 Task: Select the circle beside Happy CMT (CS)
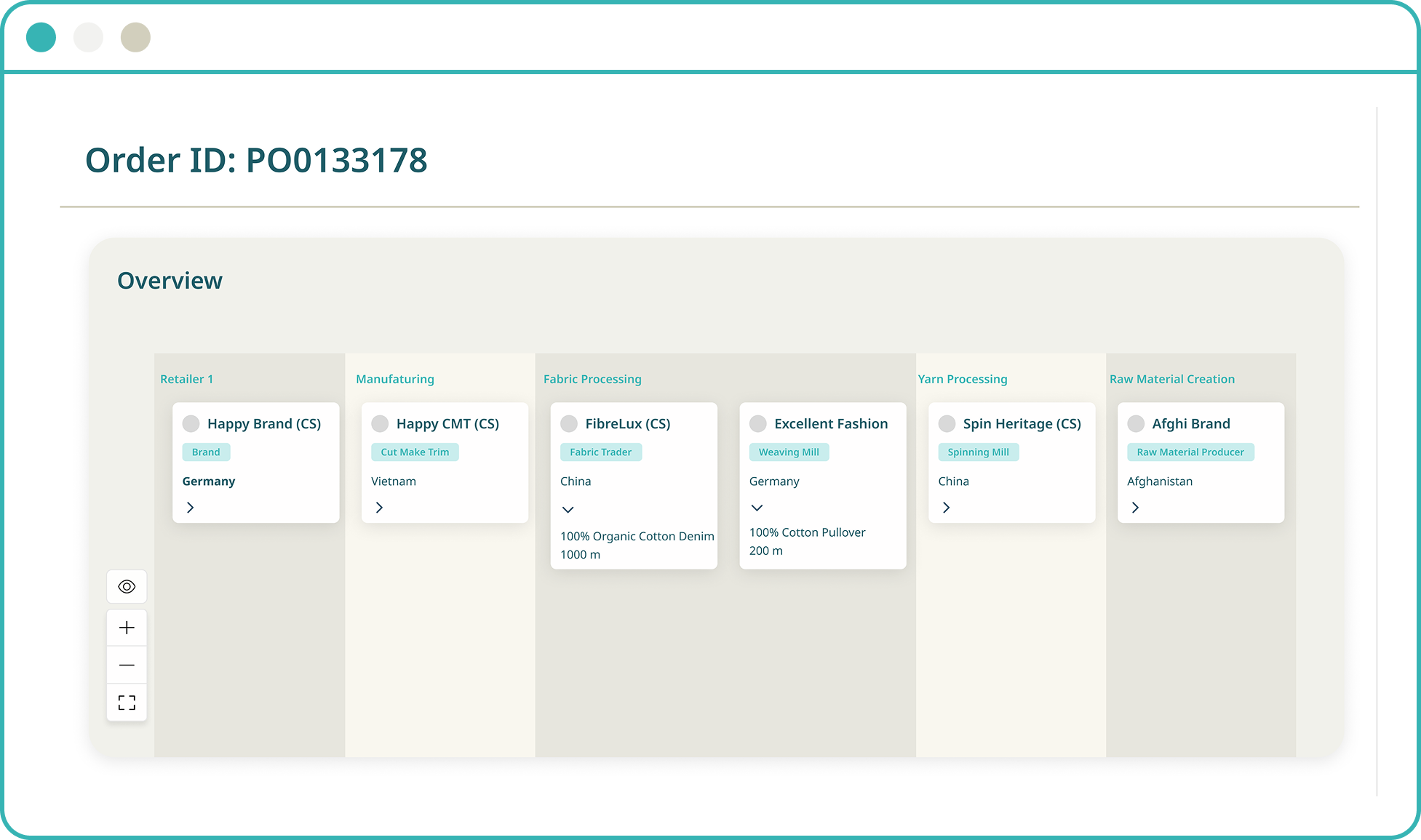pos(380,424)
